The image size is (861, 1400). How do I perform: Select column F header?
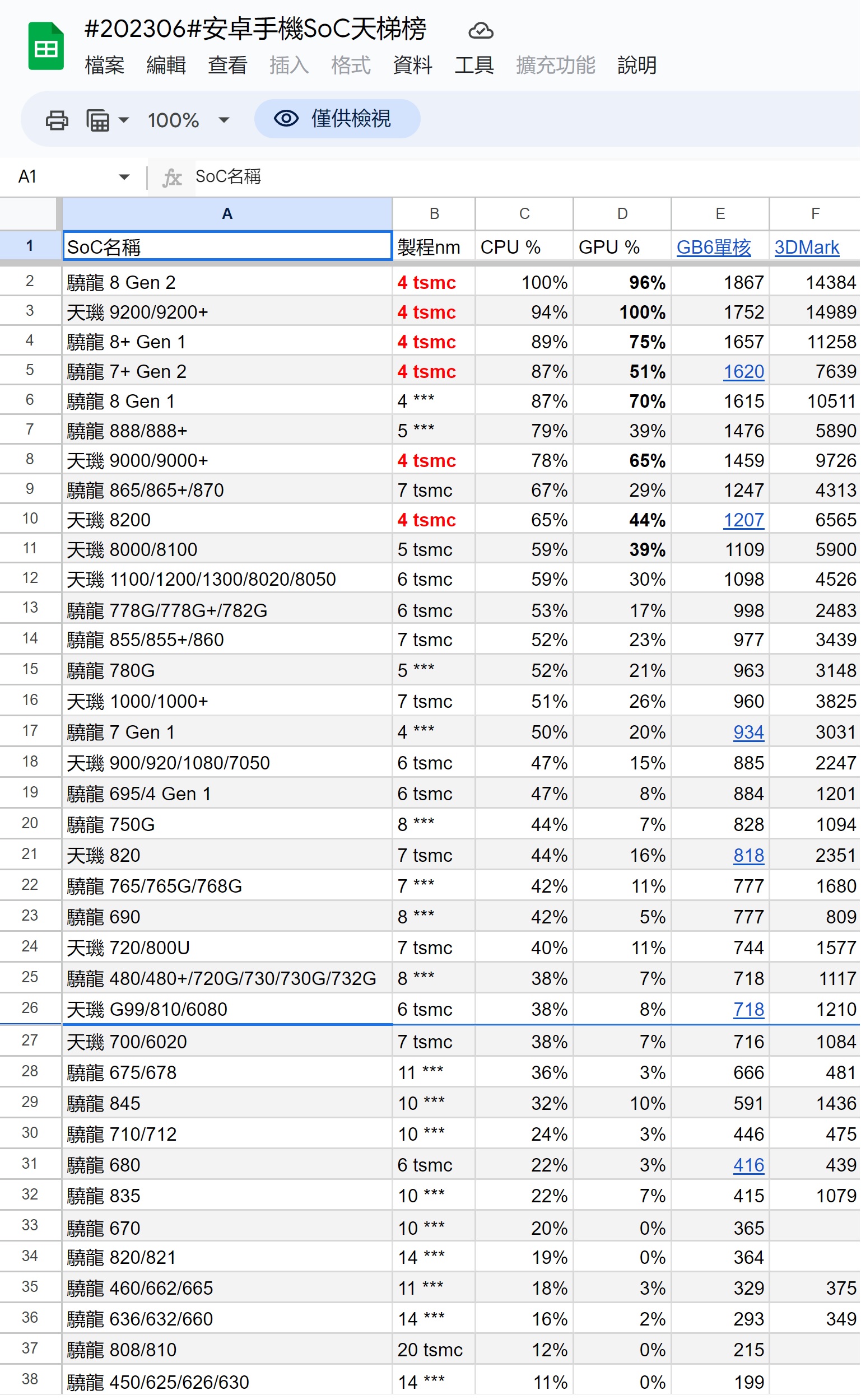[x=816, y=214]
